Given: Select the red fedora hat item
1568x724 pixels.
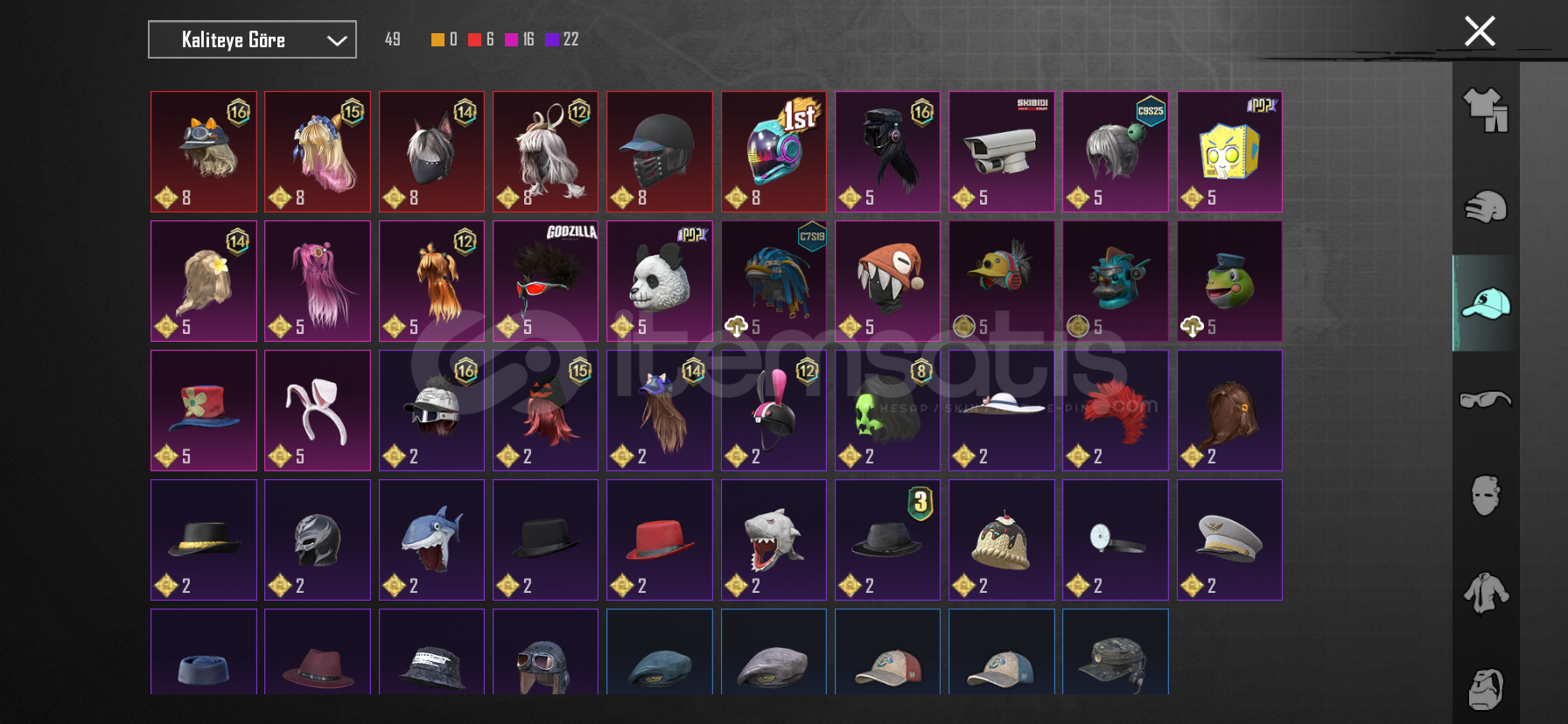Looking at the screenshot, I should (660, 540).
